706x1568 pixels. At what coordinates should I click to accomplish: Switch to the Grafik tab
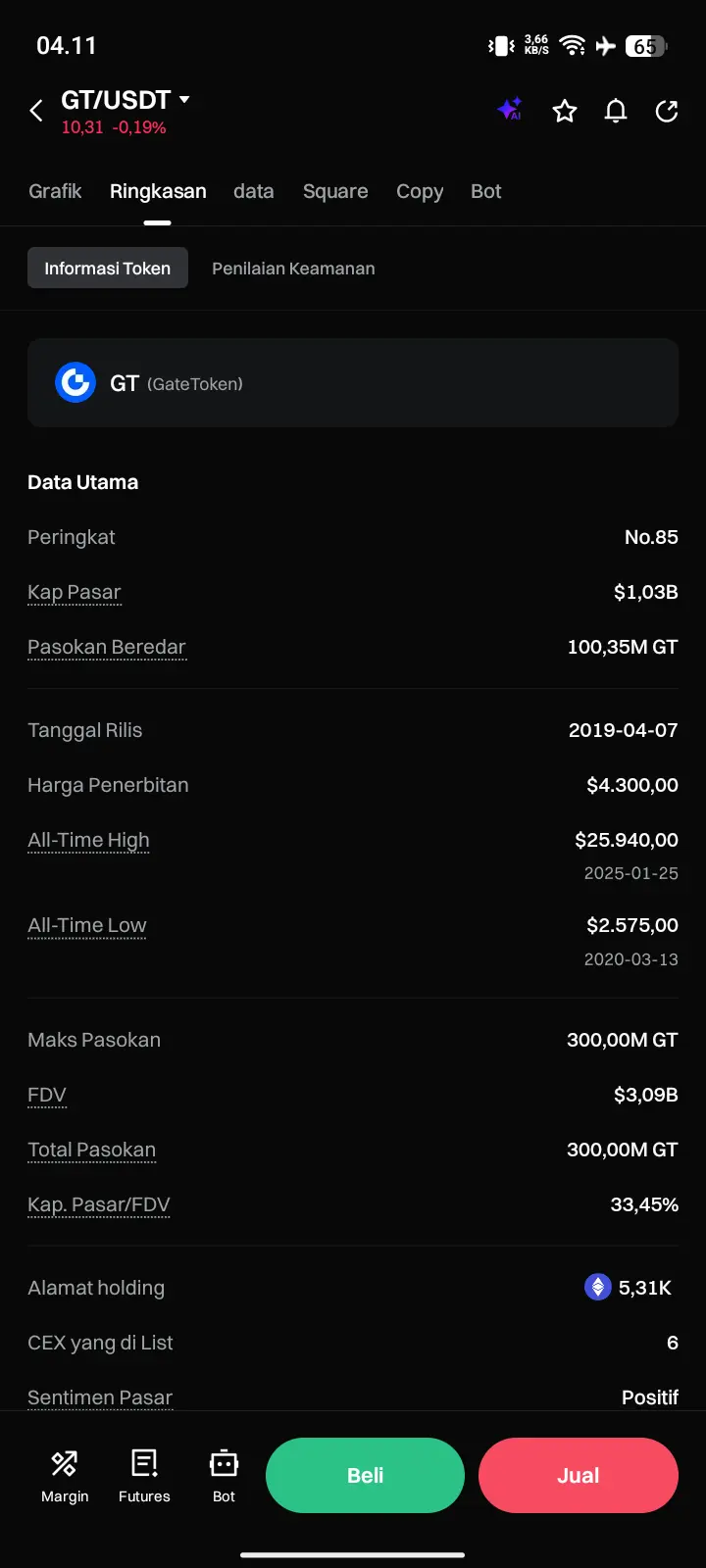coord(55,191)
